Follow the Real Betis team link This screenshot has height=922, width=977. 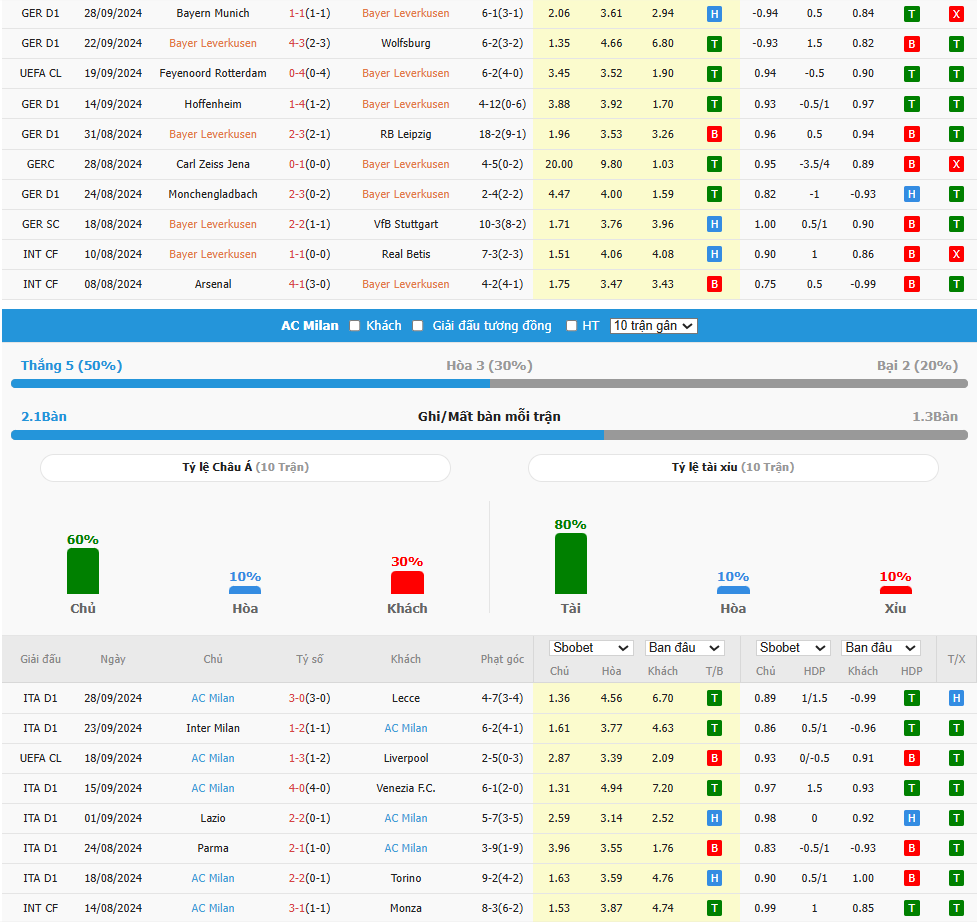[x=406, y=254]
